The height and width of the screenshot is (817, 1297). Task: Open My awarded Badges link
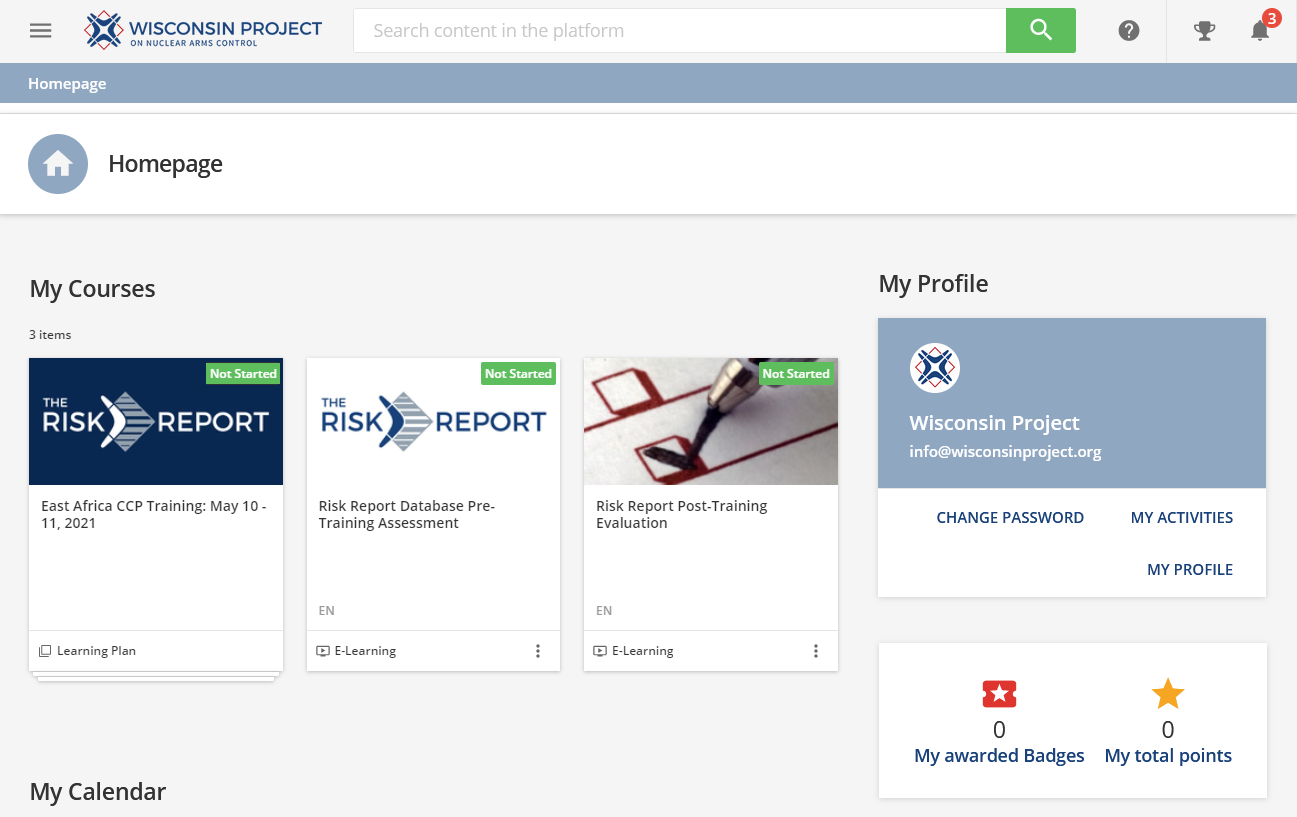[999, 756]
